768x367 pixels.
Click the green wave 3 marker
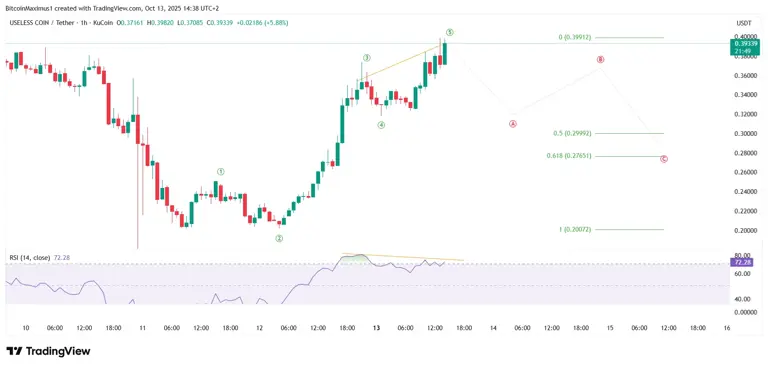click(366, 58)
